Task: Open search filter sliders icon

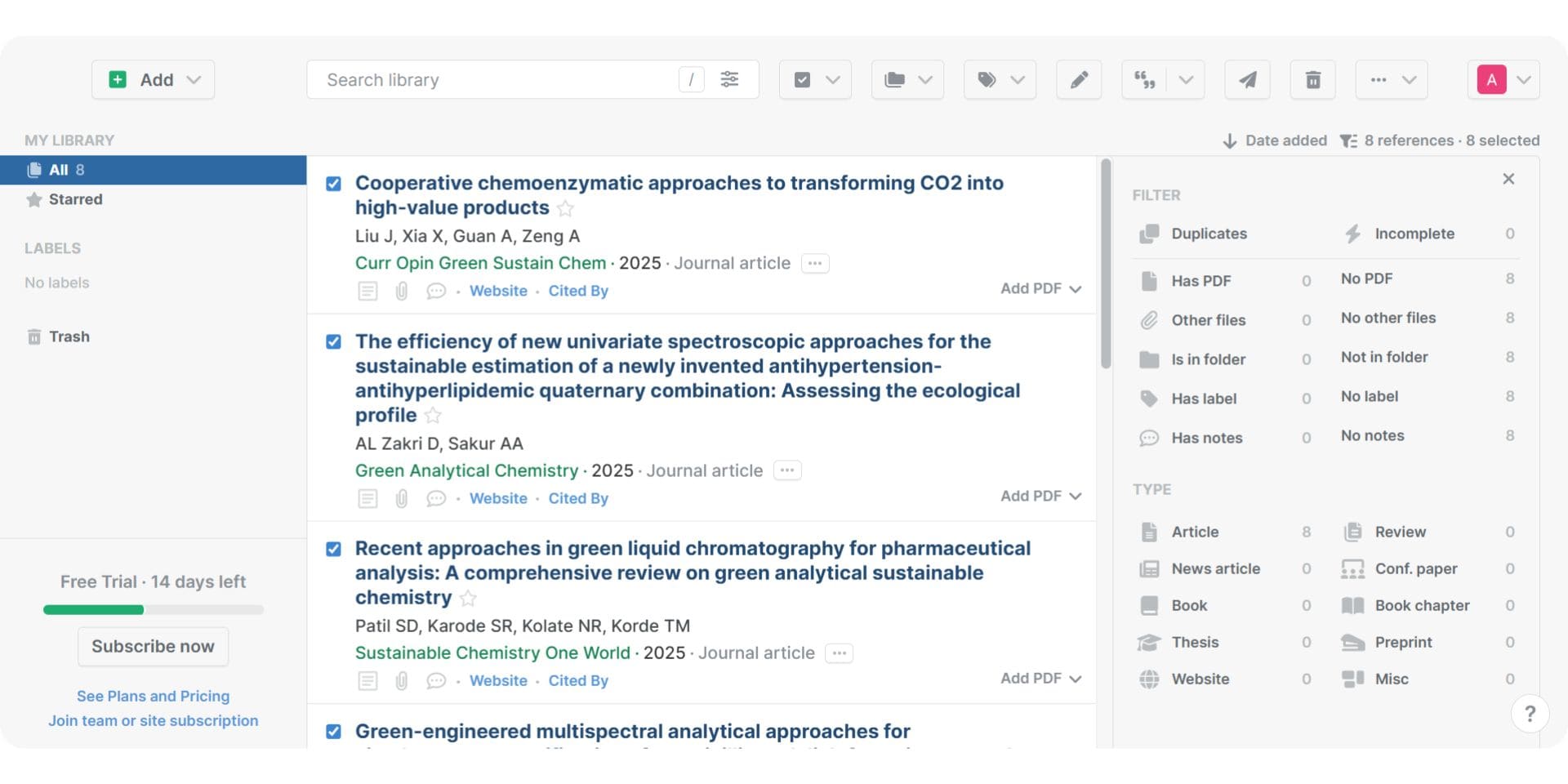Action: tap(729, 79)
